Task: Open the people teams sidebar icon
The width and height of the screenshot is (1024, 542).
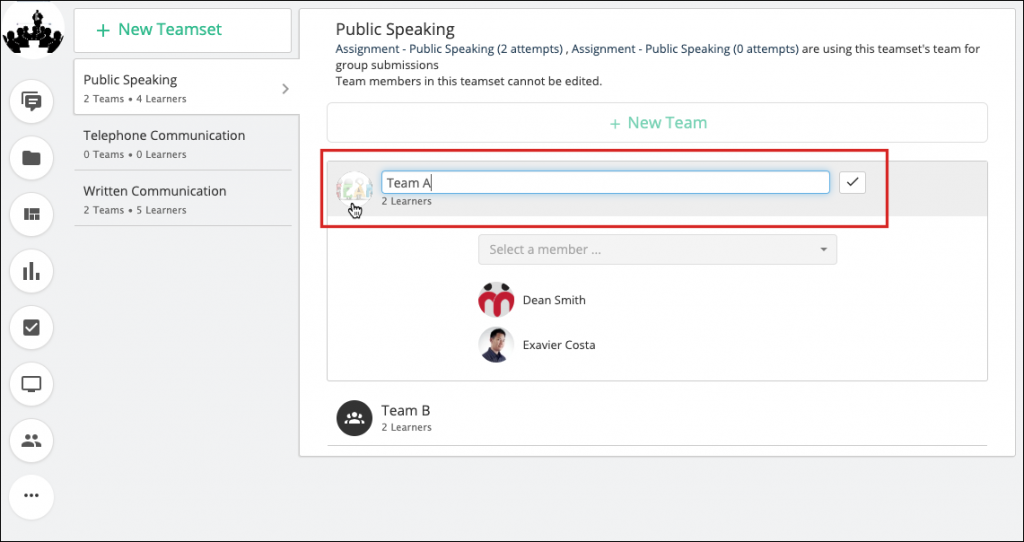Action: pyautogui.click(x=31, y=441)
